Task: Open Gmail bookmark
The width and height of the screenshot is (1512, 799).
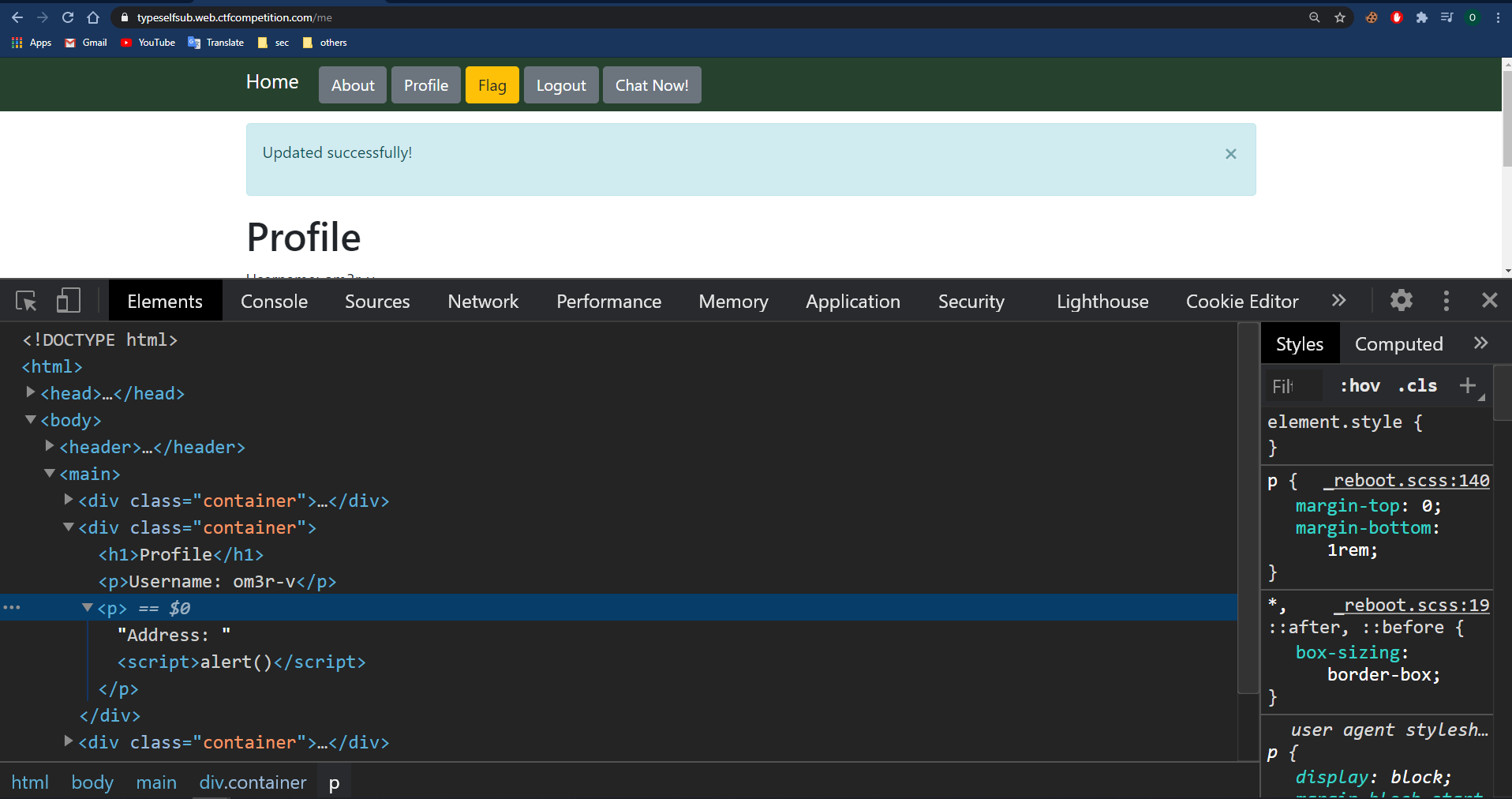Action: 86,43
